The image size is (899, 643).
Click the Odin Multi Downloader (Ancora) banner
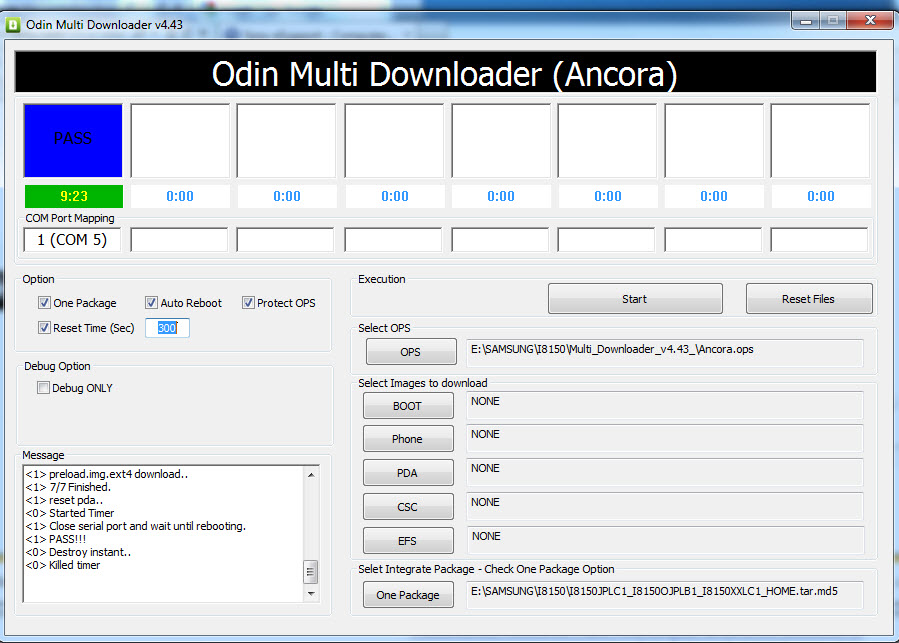click(x=445, y=72)
